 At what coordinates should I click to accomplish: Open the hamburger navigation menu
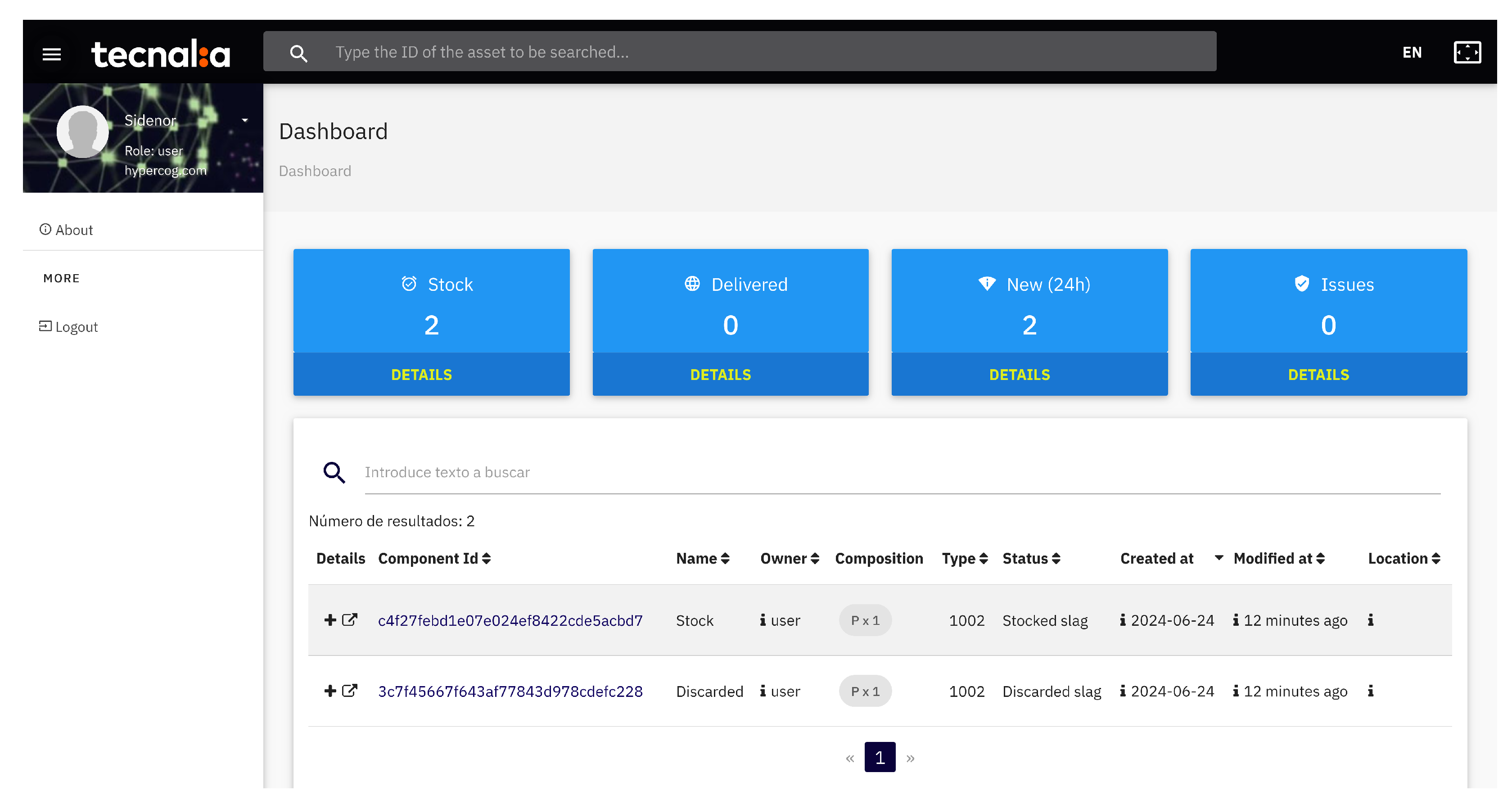(x=52, y=54)
